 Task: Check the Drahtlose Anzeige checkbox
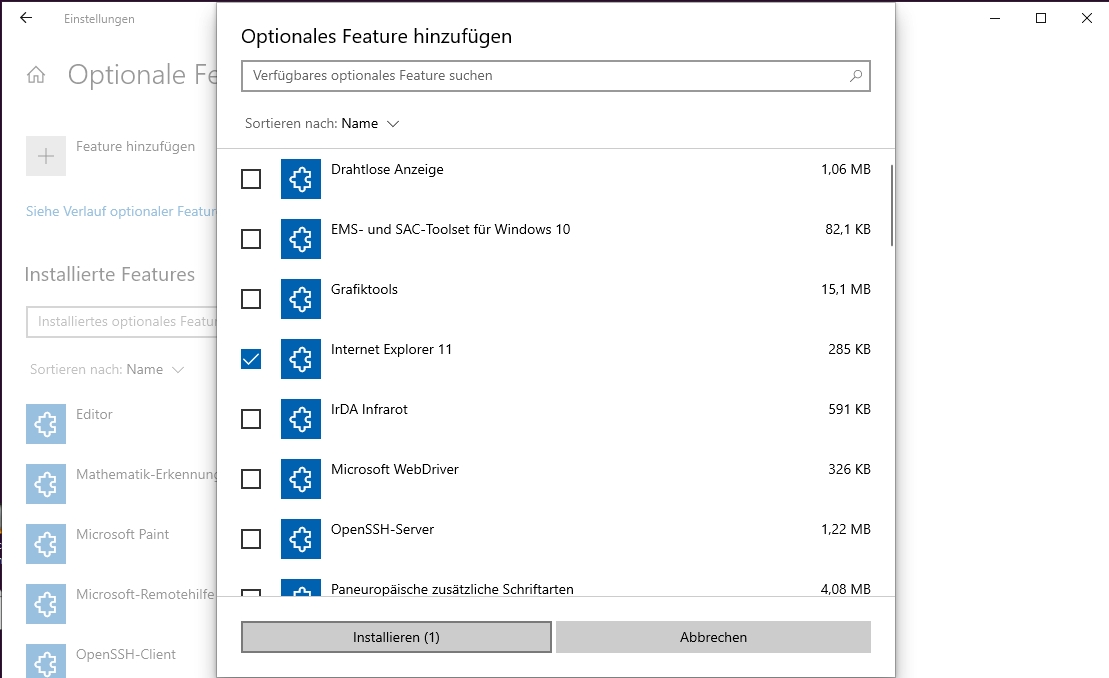point(251,179)
